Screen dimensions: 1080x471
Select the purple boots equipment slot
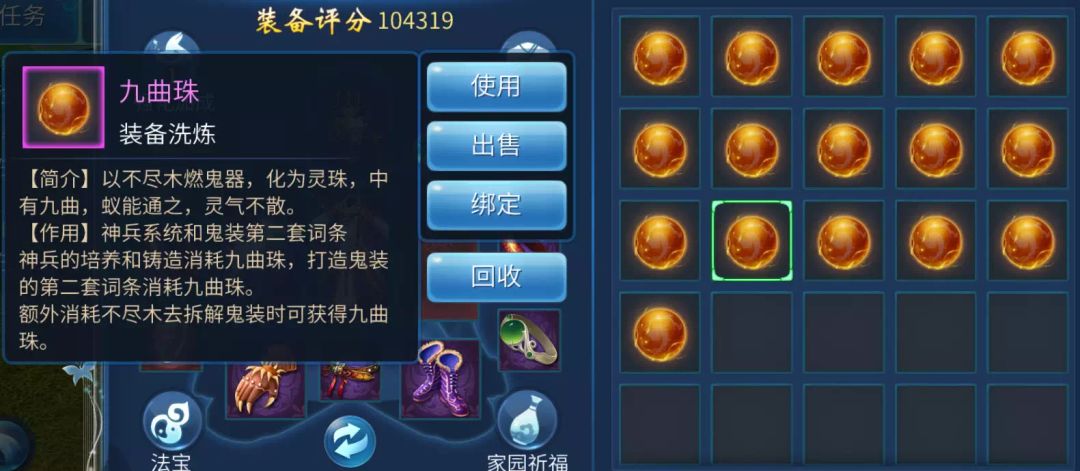coord(440,379)
